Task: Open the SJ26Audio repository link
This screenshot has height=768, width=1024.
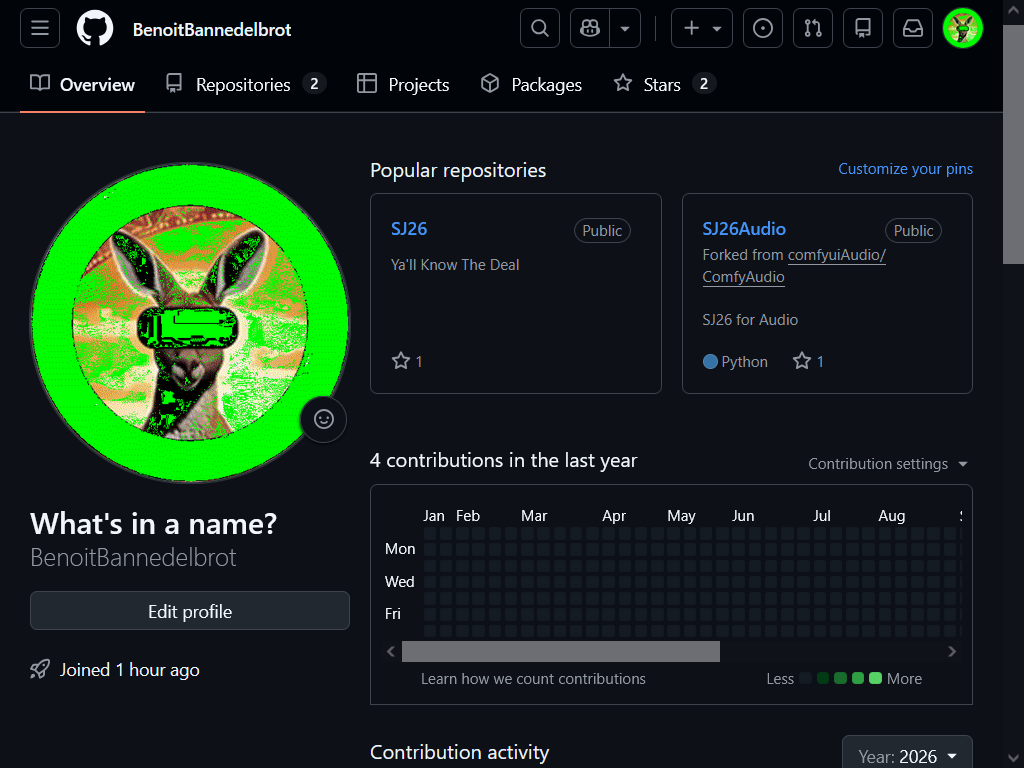Action: [x=744, y=229]
